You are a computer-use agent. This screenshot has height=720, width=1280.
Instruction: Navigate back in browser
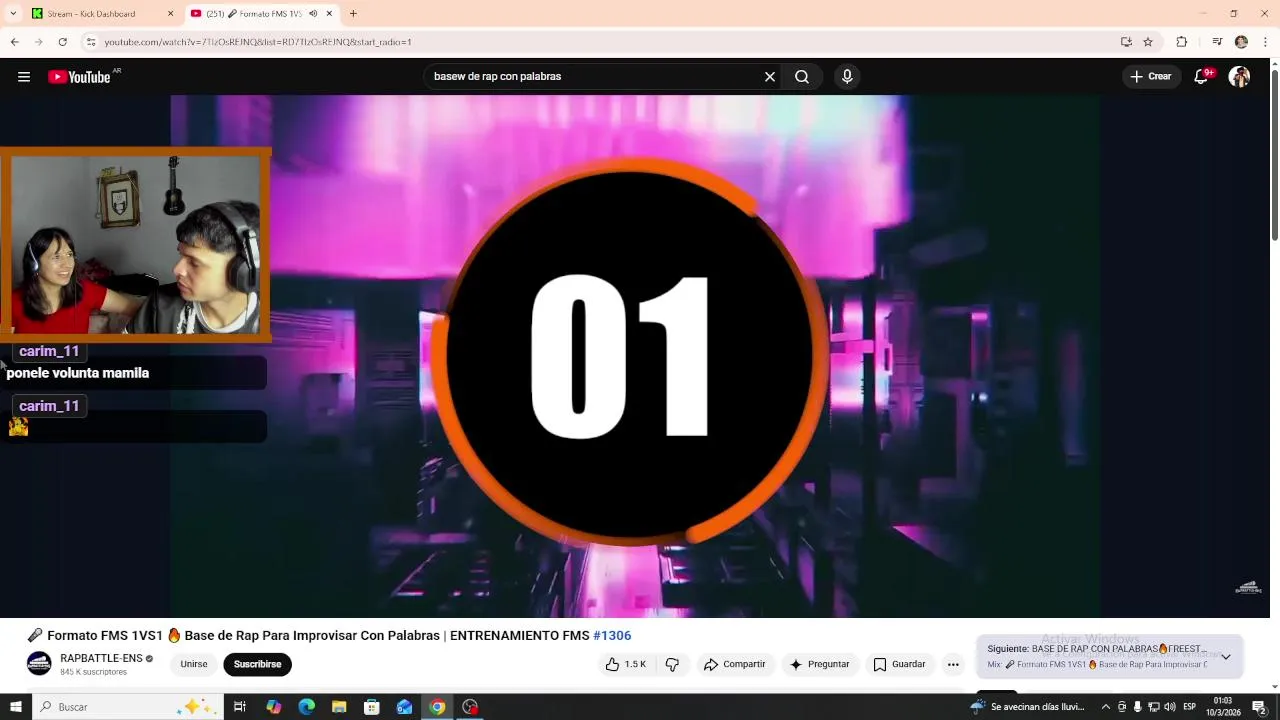coord(14,42)
